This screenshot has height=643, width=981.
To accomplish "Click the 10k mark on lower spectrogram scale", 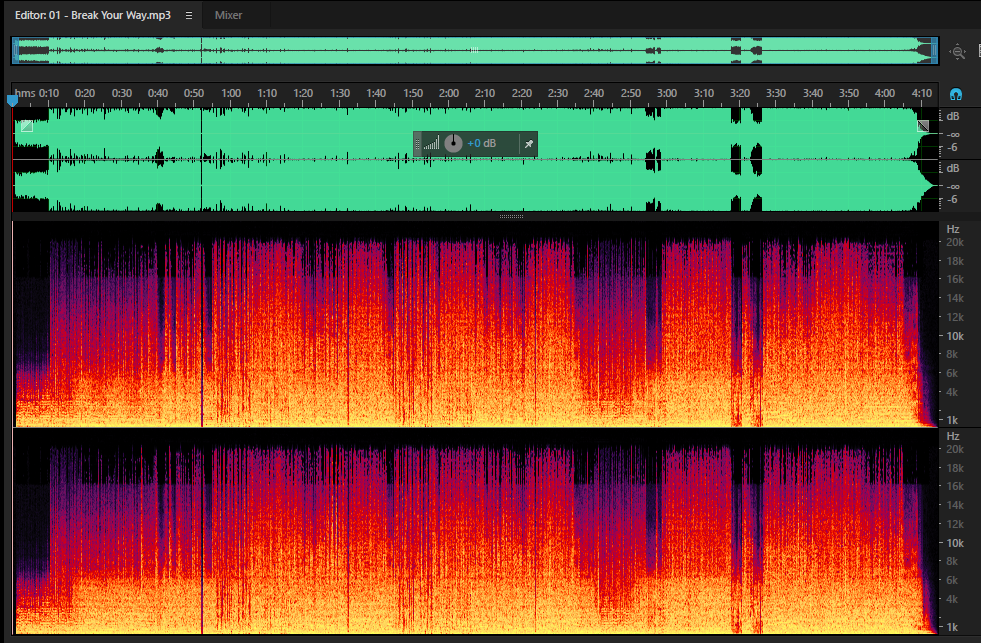I will 955,544.
